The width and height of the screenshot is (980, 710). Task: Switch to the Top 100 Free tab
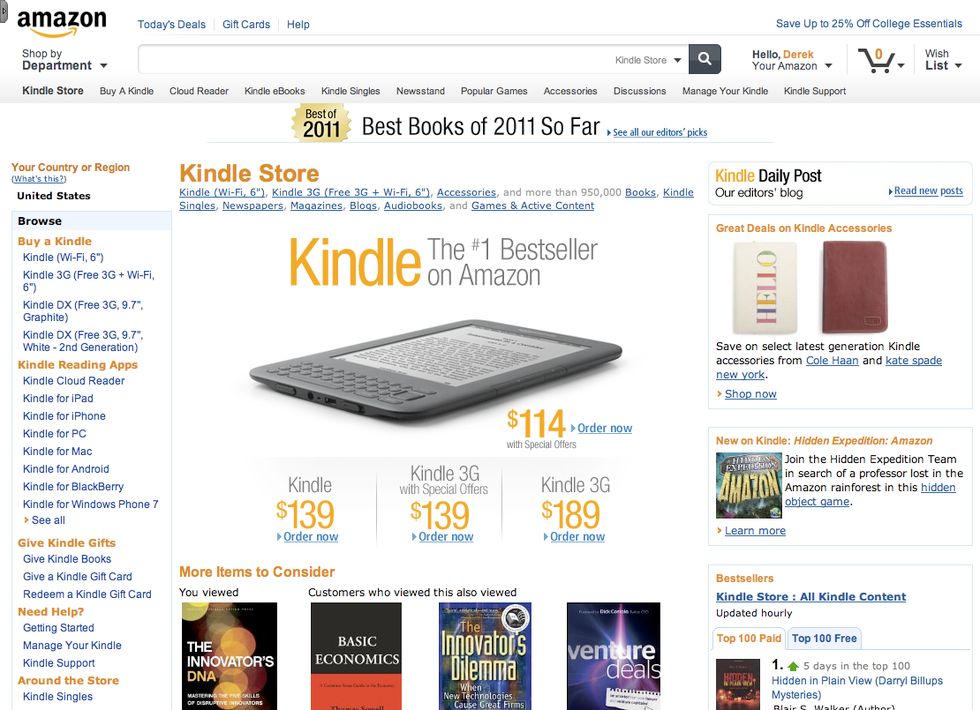(x=824, y=638)
